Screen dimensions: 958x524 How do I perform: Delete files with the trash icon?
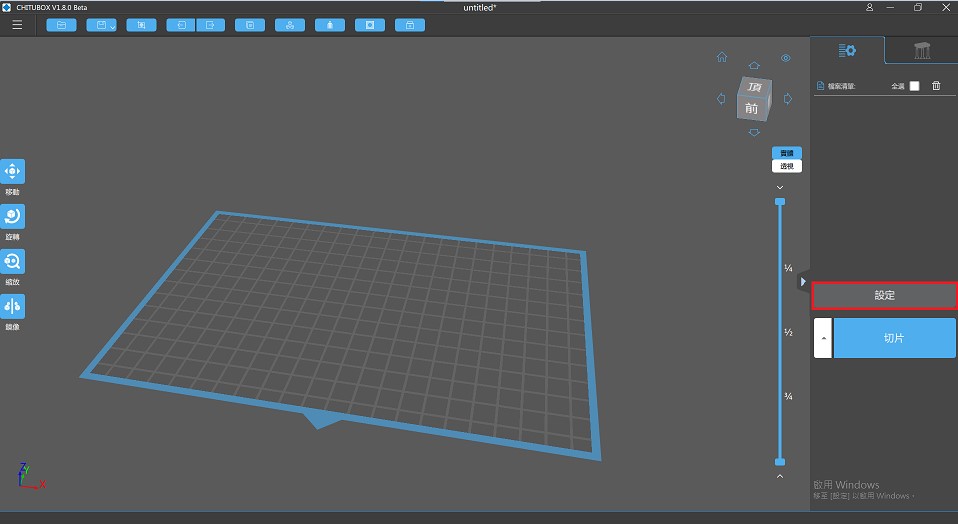[936, 86]
